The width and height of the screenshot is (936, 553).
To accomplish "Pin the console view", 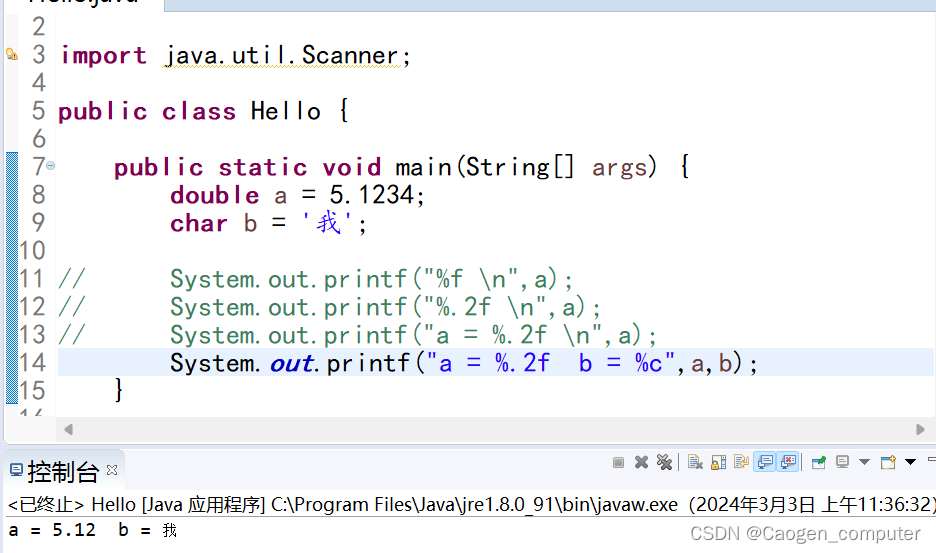I will (819, 462).
